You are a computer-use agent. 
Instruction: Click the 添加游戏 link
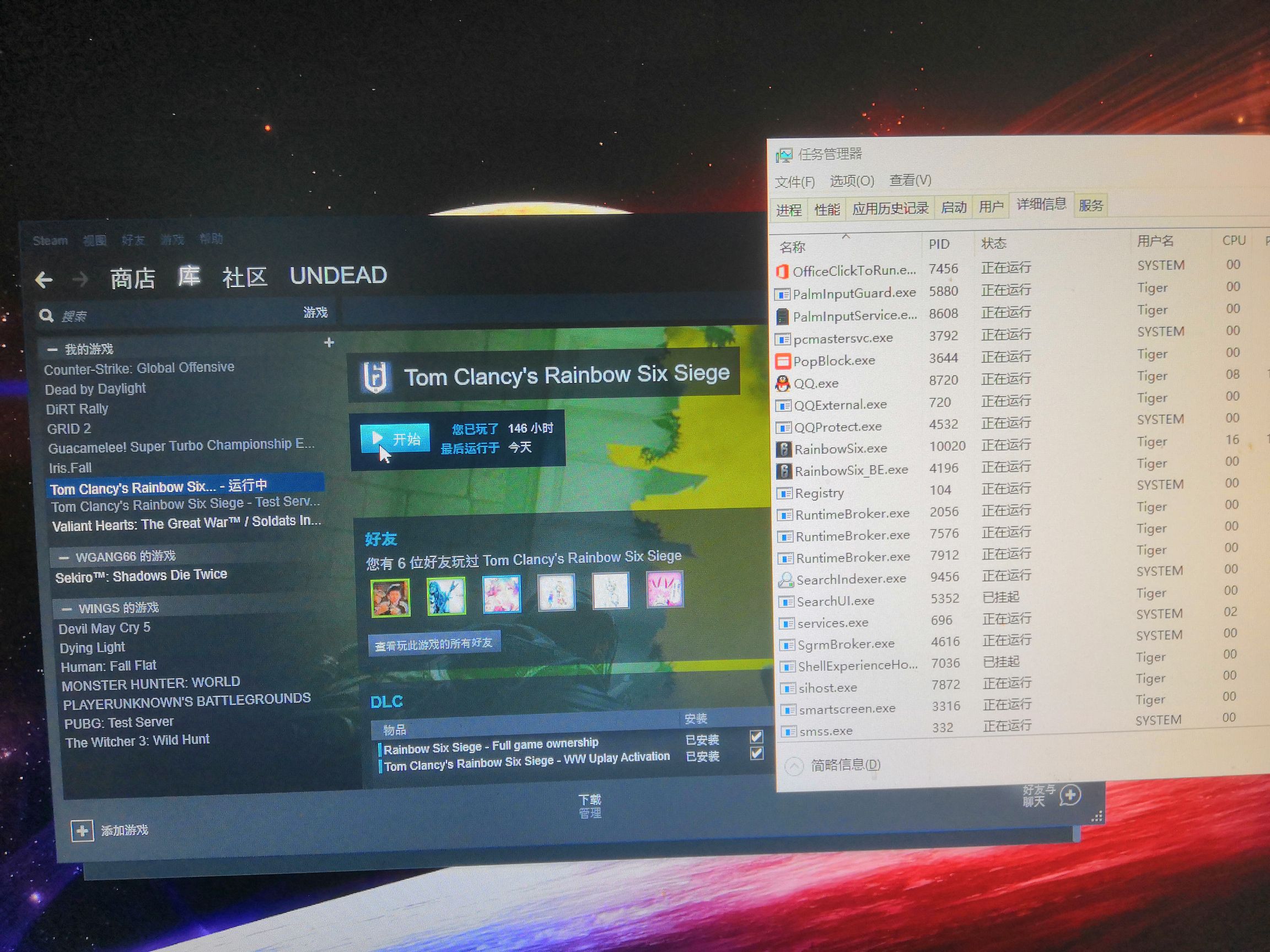click(x=125, y=830)
